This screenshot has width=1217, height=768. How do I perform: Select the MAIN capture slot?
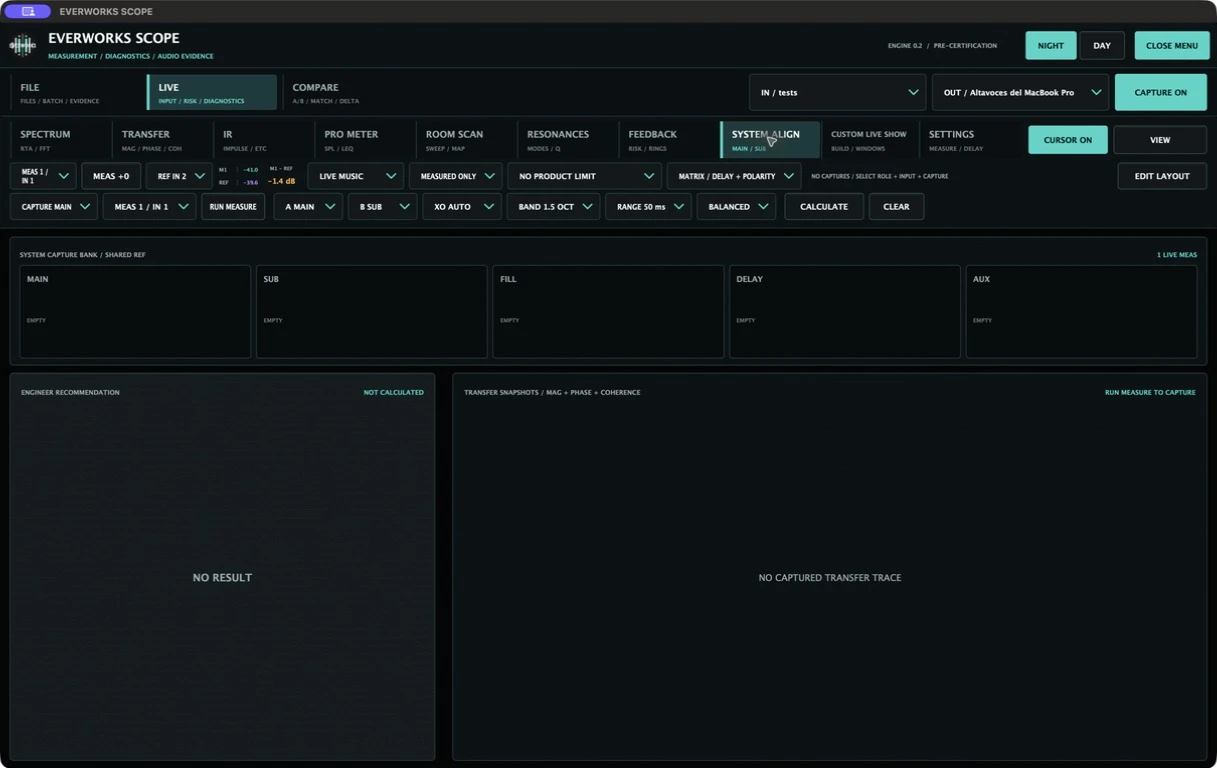pyautogui.click(x=135, y=311)
